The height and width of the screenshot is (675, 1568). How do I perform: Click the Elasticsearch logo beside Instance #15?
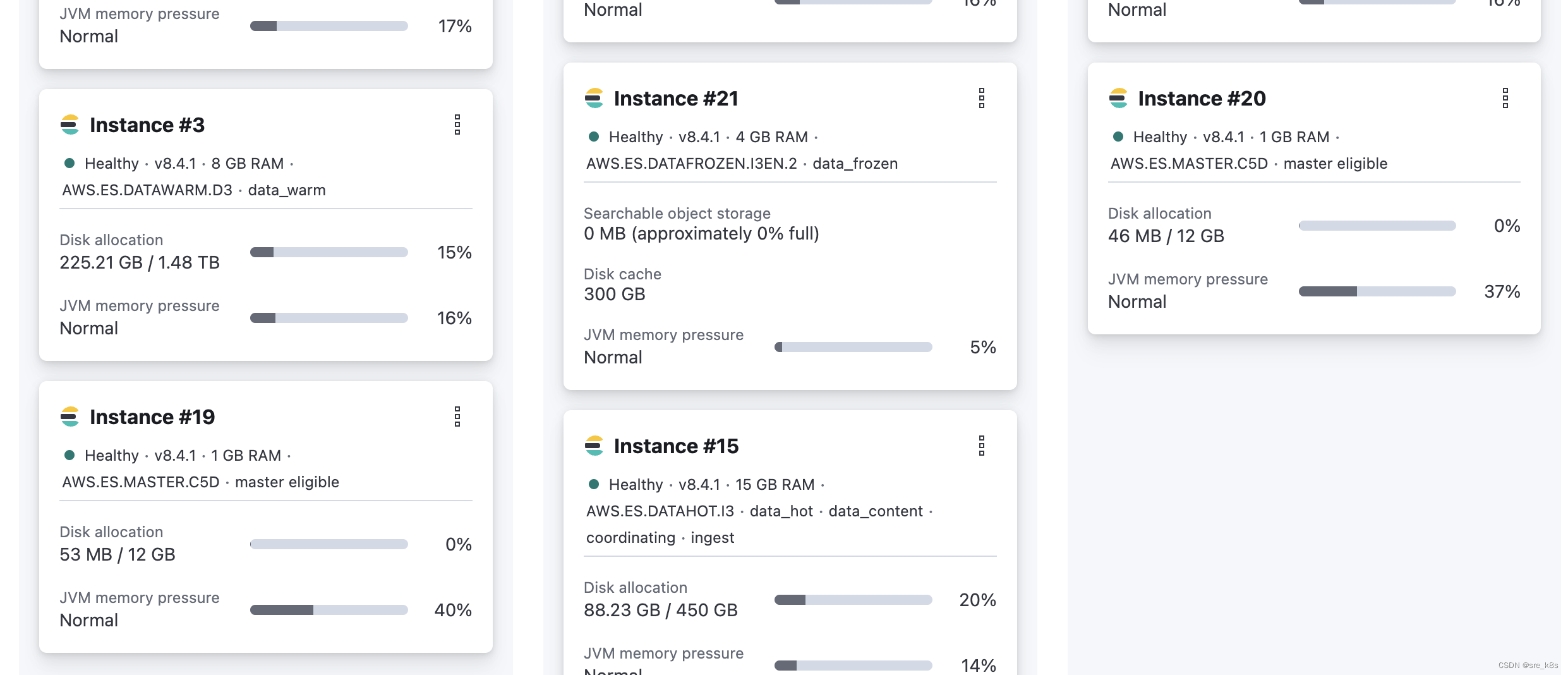coord(594,446)
